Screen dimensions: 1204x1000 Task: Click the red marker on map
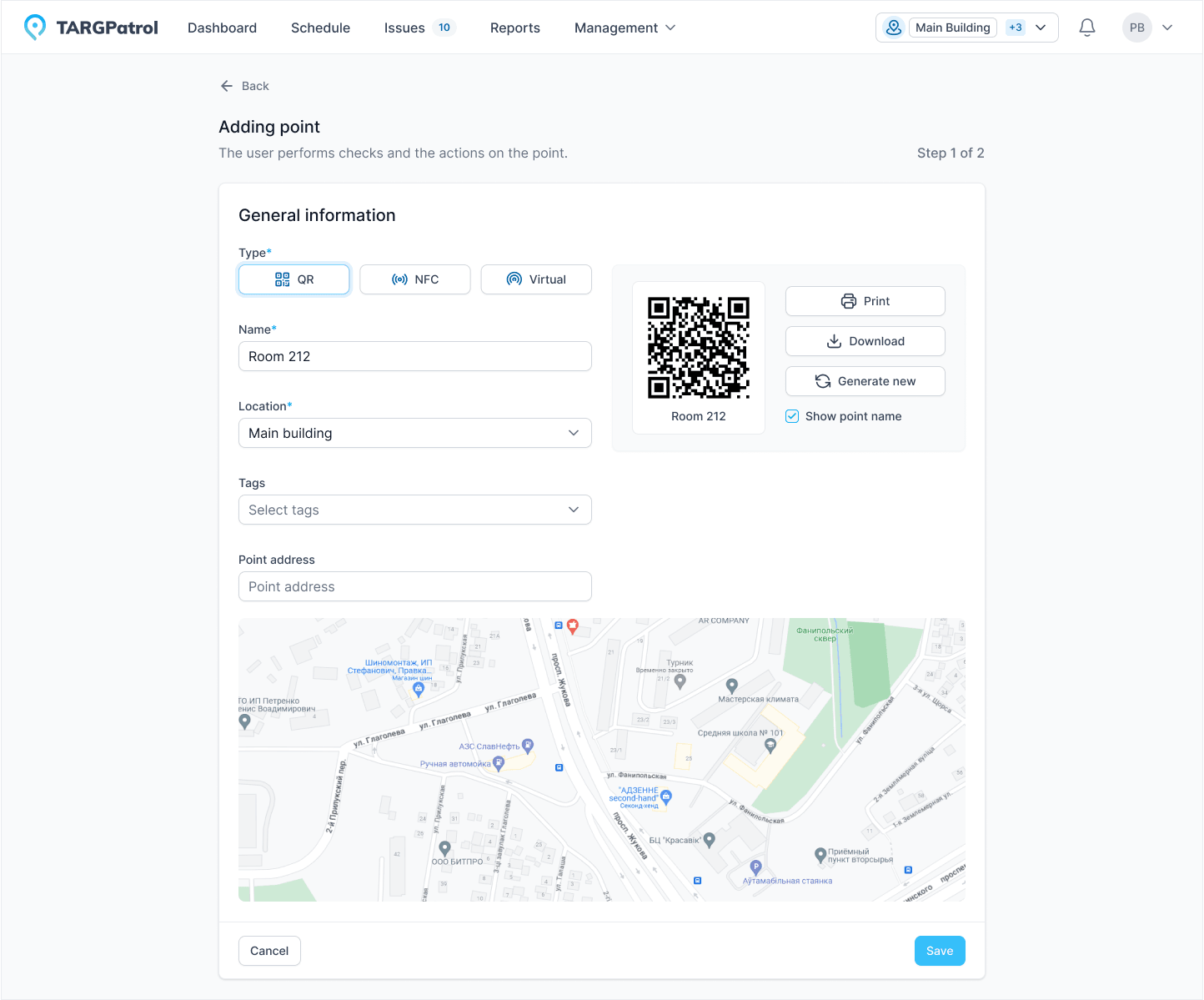coord(573,626)
